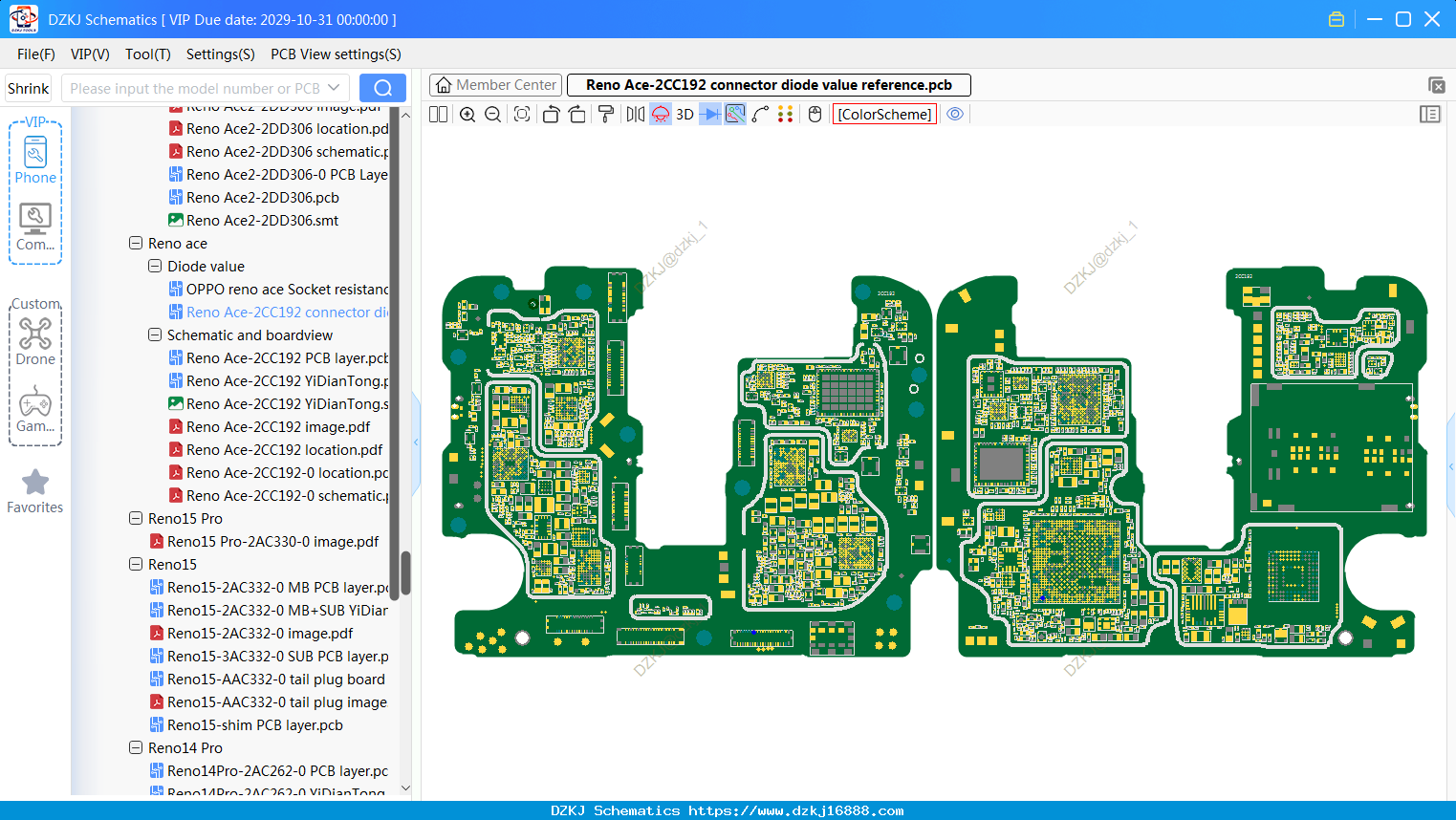Select the Computer category icon
This screenshot has width=1456, height=820.
[35, 227]
